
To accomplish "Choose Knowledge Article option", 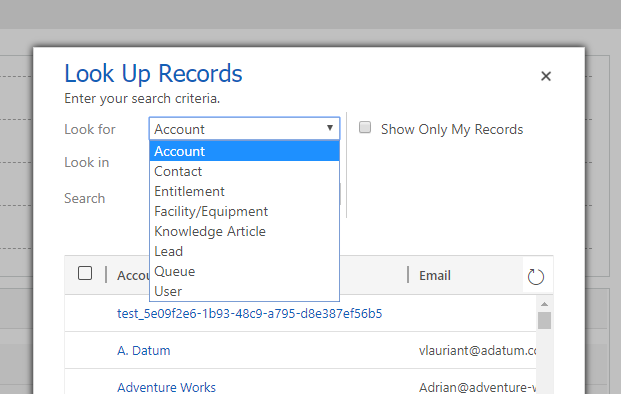I will pos(244,232).
